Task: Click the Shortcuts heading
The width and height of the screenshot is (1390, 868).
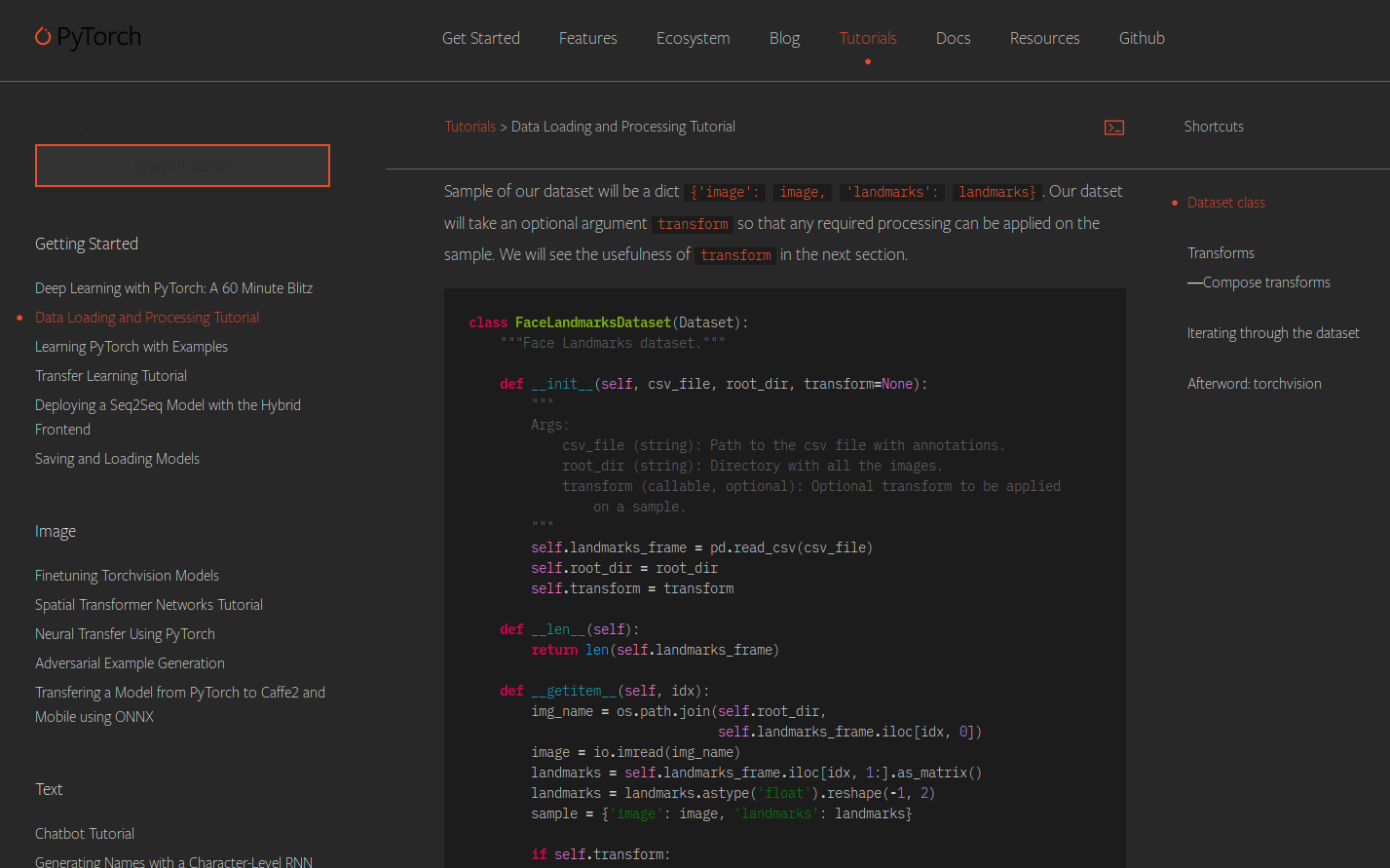Action: 1214,127
